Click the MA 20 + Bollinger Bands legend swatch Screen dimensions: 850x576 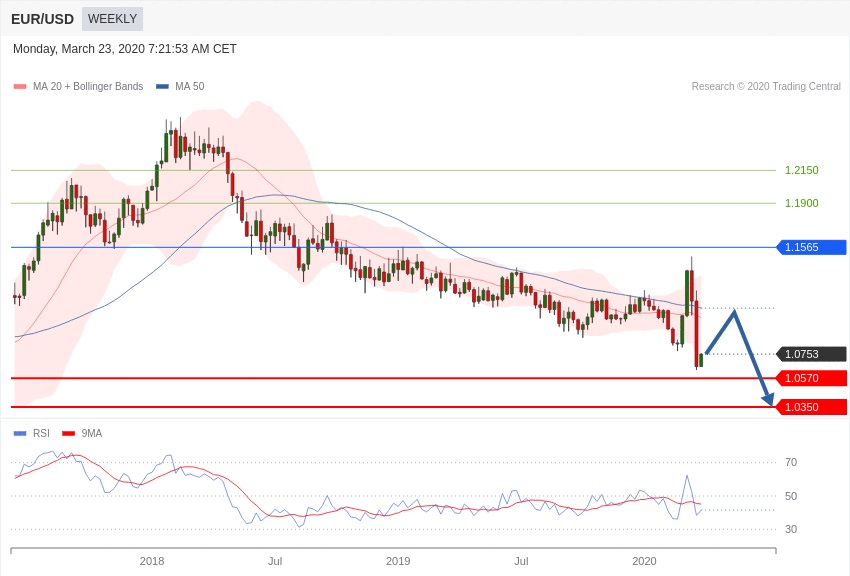20,86
